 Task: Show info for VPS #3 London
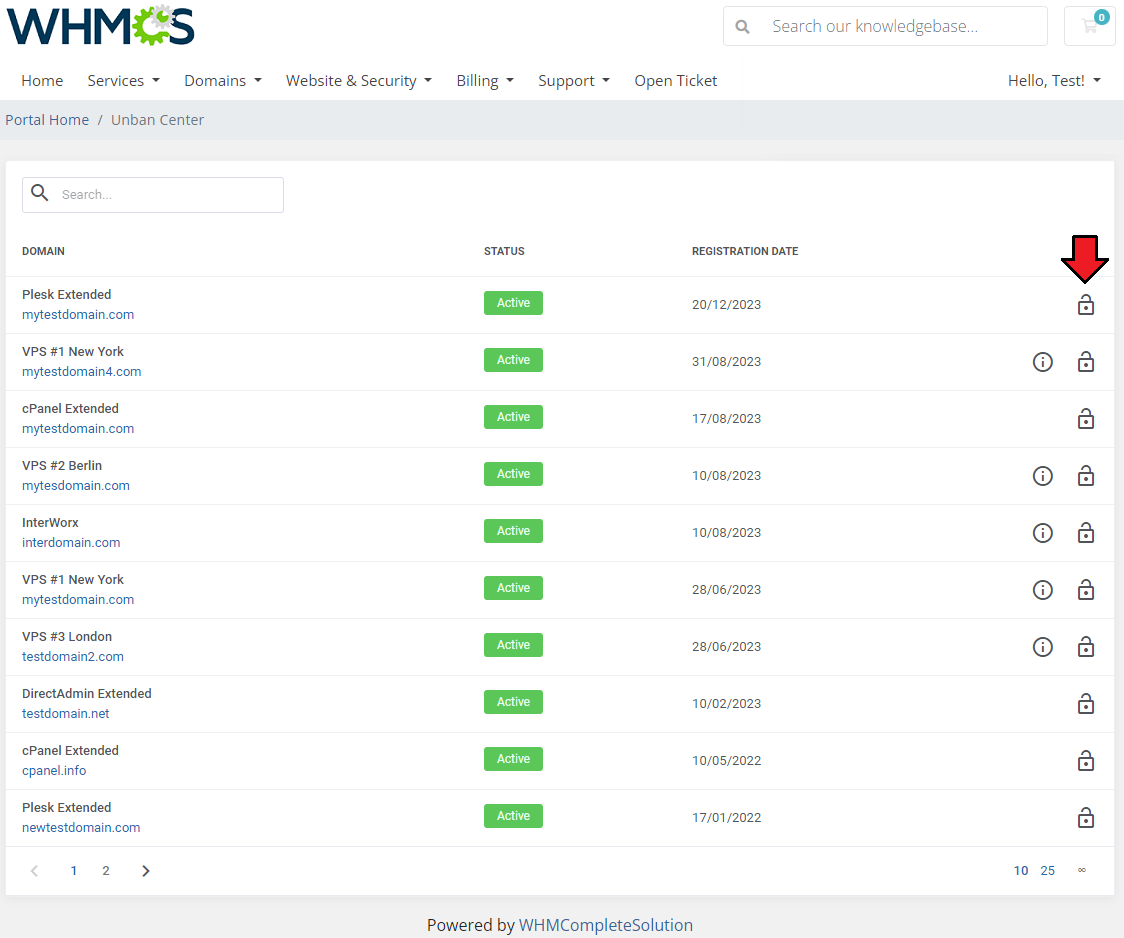coord(1042,646)
